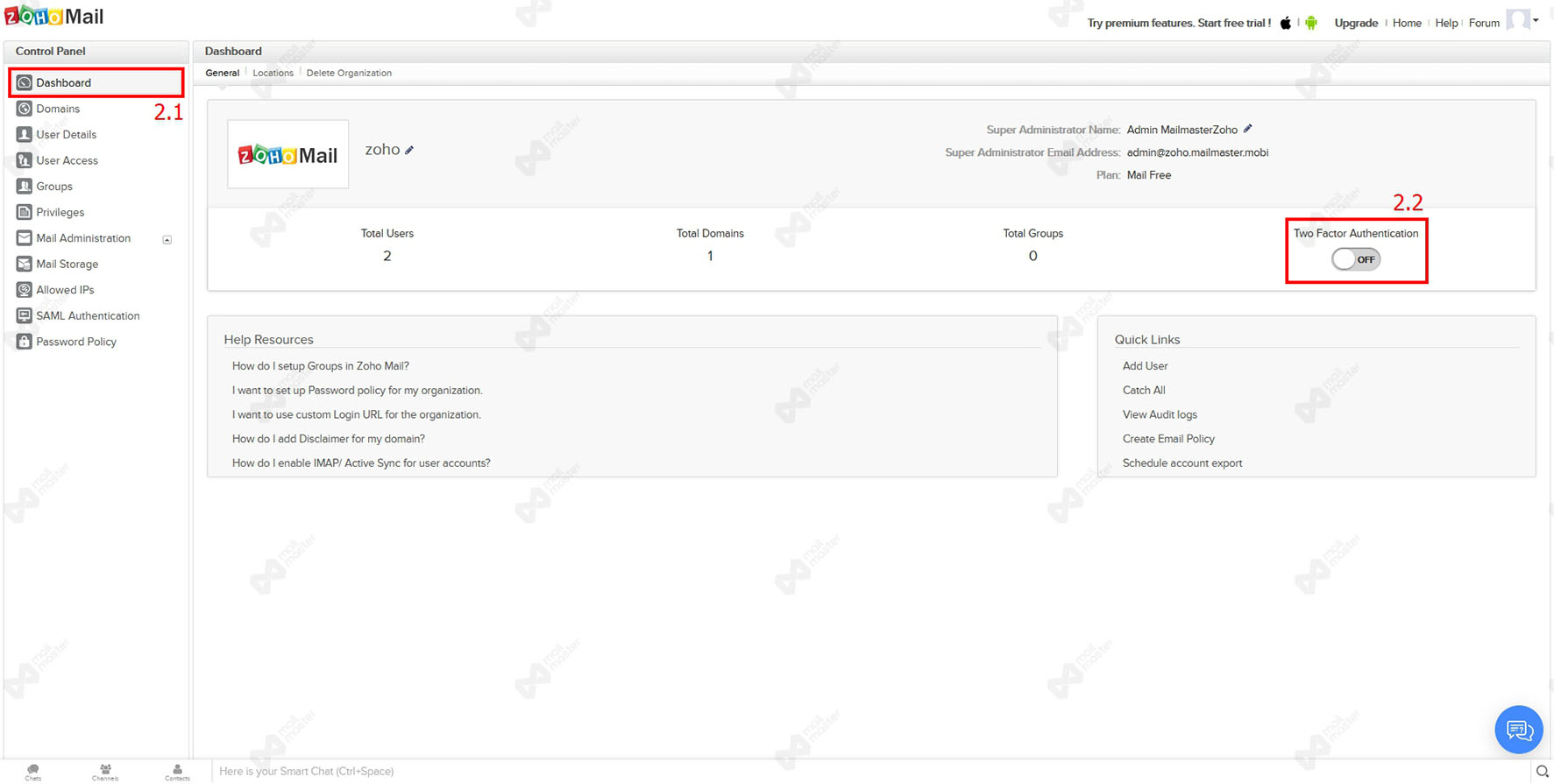Open enable IMAP/Active Sync help link
The width and height of the screenshot is (1554, 784).
click(x=361, y=463)
